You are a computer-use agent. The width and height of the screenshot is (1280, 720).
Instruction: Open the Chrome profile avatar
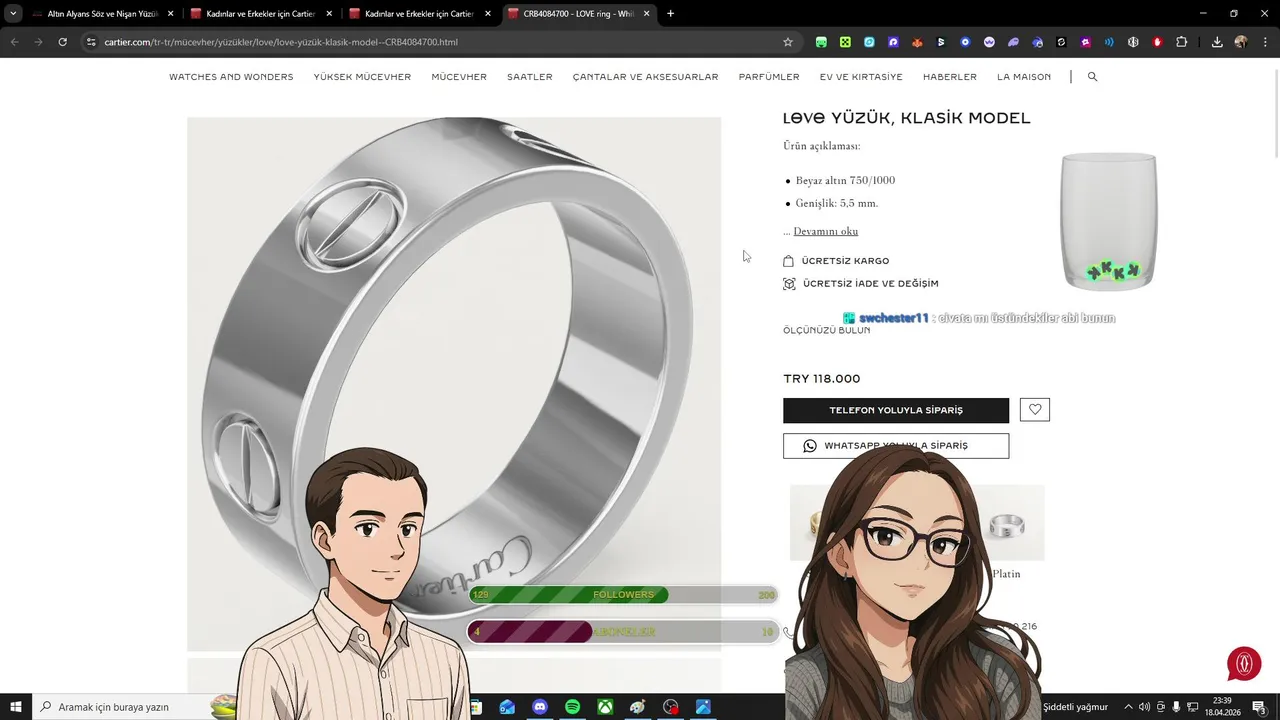(x=1241, y=42)
